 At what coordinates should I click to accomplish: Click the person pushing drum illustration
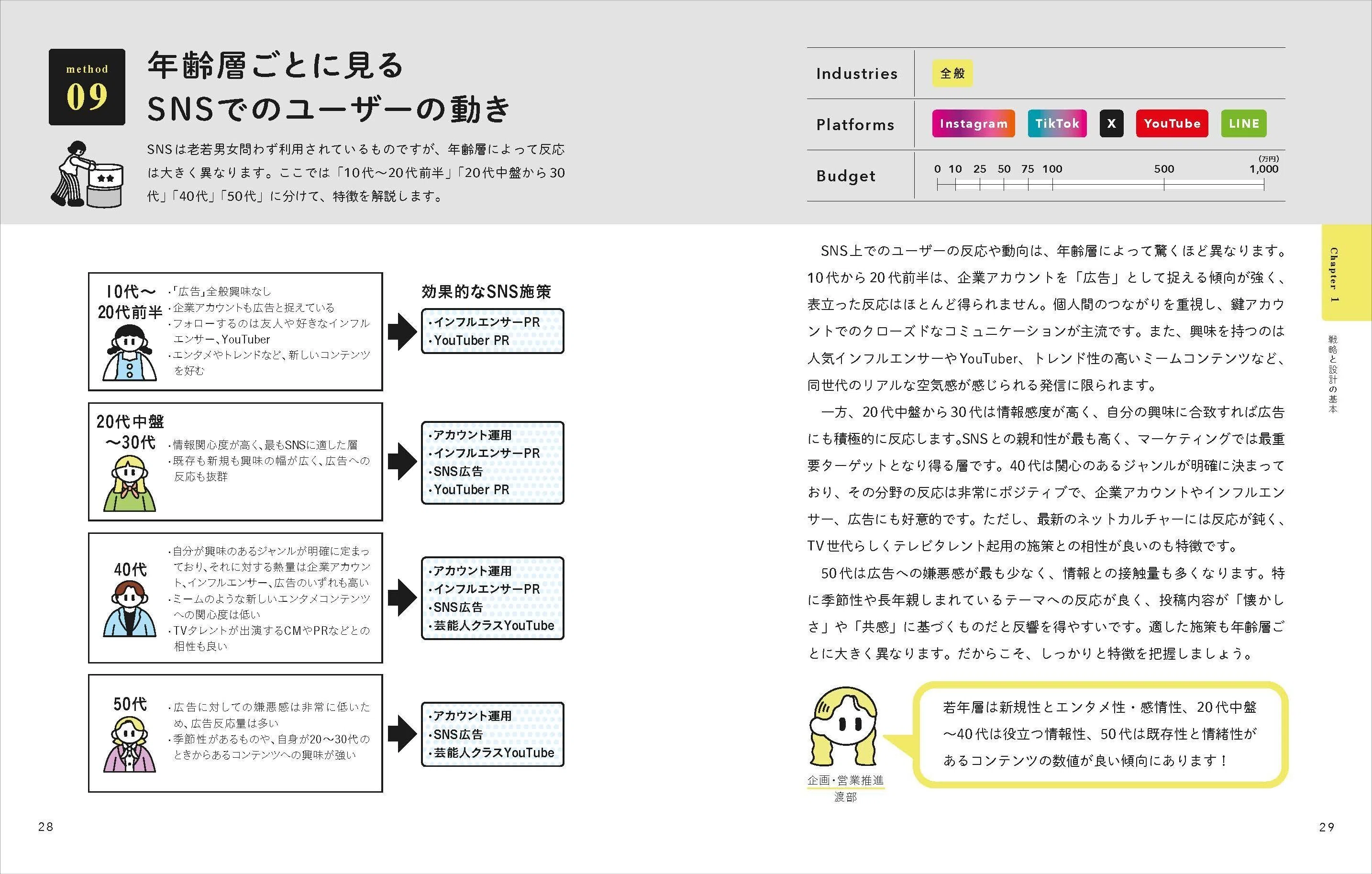(87, 174)
